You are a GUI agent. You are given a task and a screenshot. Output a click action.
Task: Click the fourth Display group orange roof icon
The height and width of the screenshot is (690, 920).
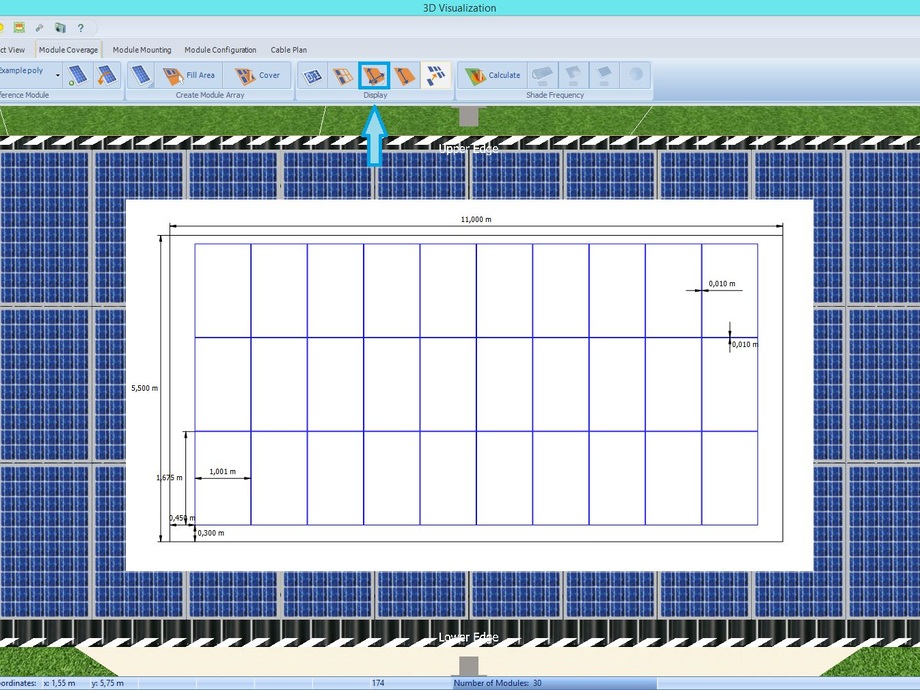click(404, 75)
